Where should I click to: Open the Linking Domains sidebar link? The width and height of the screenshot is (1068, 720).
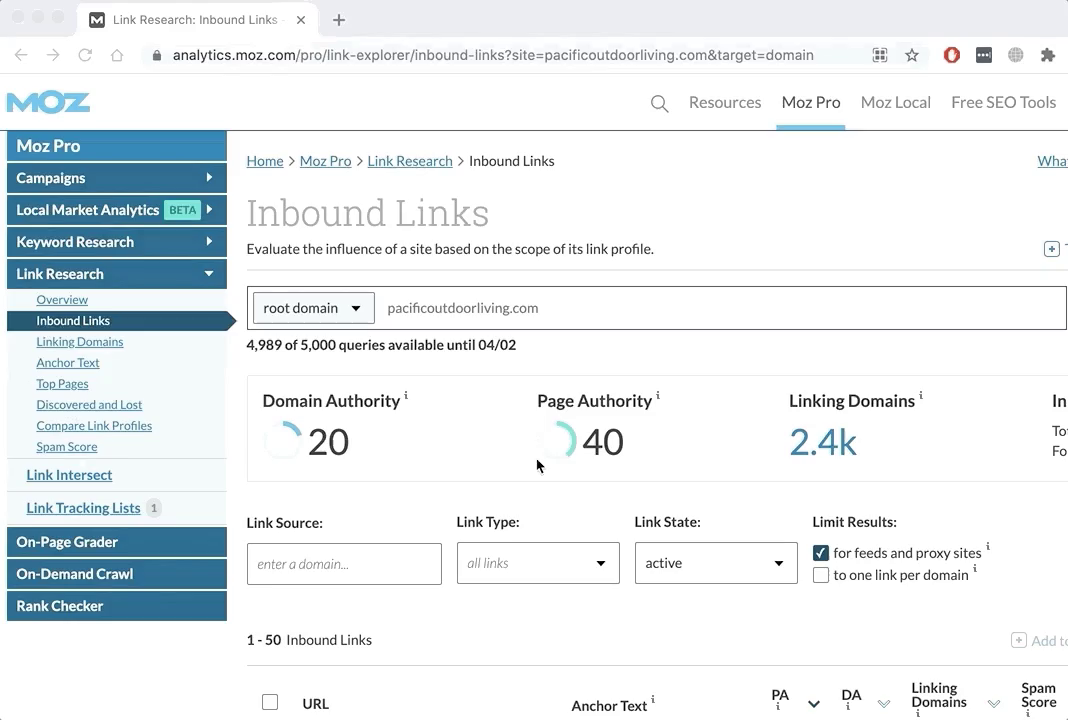[80, 342]
